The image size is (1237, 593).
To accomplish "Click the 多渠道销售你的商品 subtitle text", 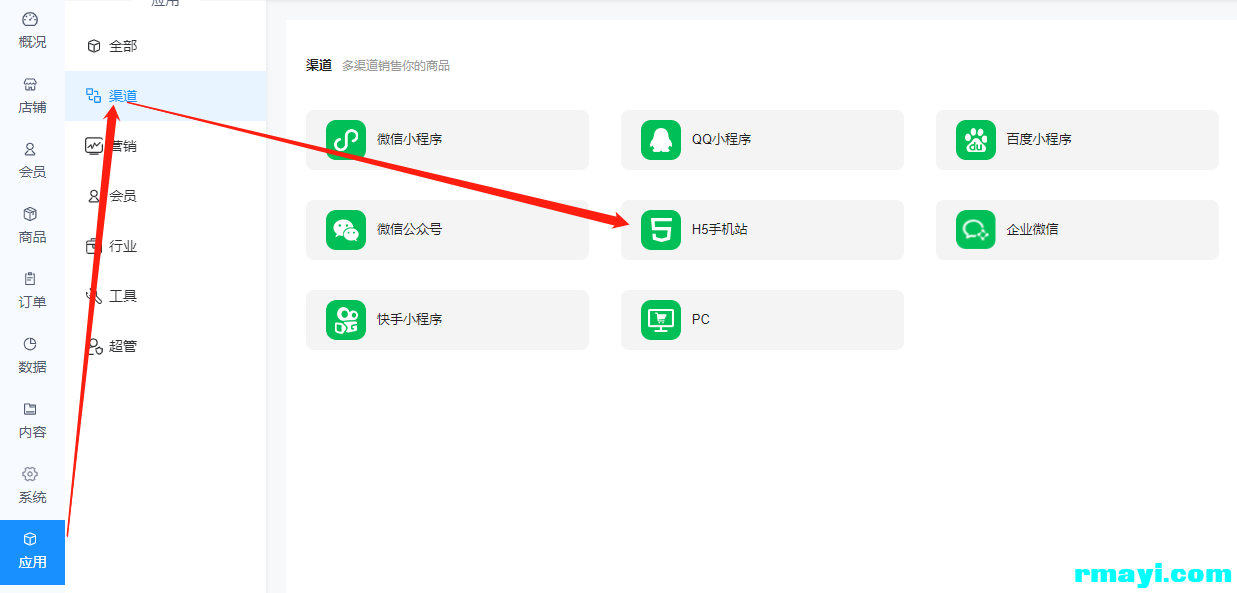I will (396, 66).
